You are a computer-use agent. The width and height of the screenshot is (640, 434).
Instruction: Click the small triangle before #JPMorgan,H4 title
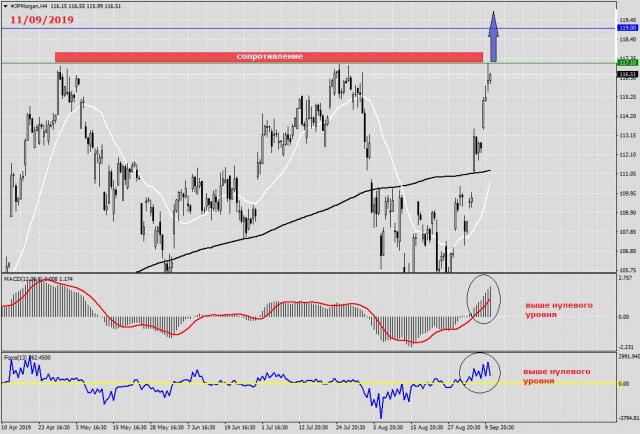[4, 6]
